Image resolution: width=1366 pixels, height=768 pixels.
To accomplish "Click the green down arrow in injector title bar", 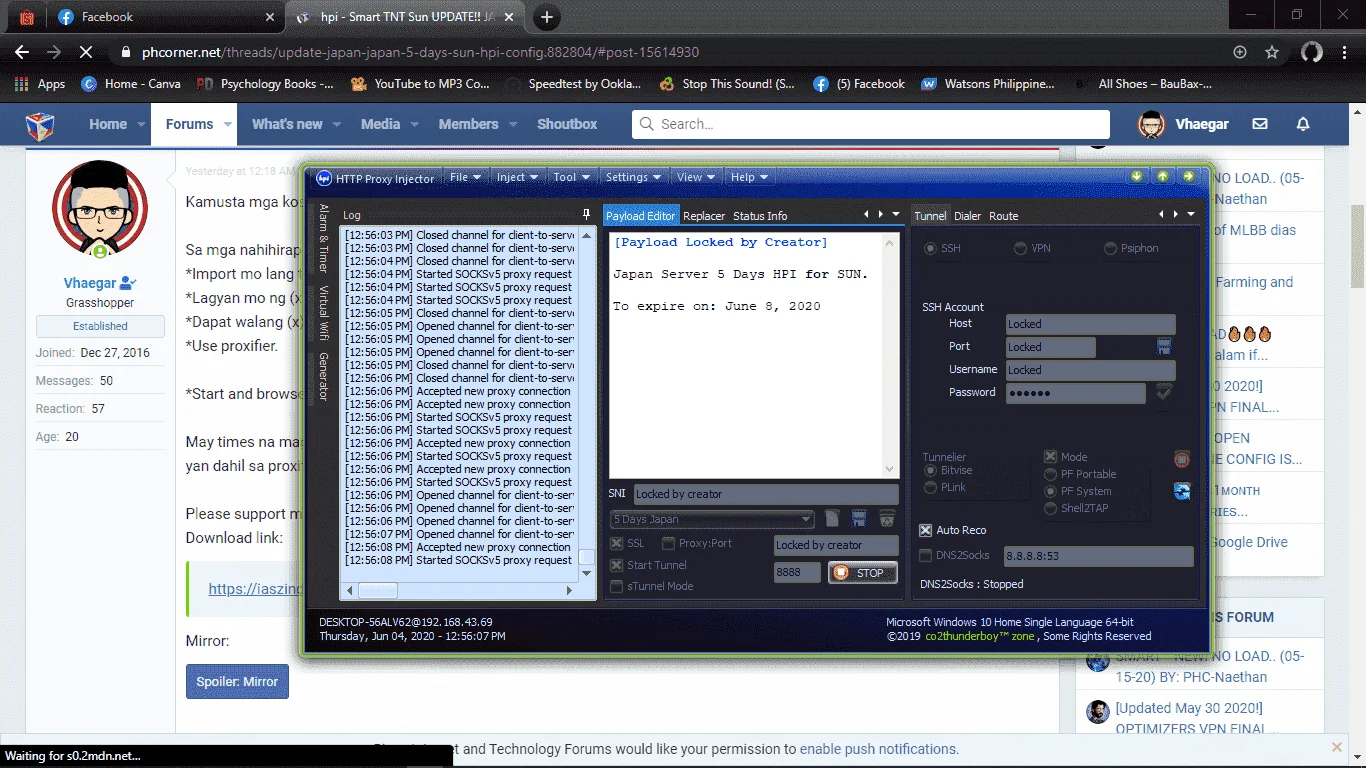I will (x=1137, y=176).
